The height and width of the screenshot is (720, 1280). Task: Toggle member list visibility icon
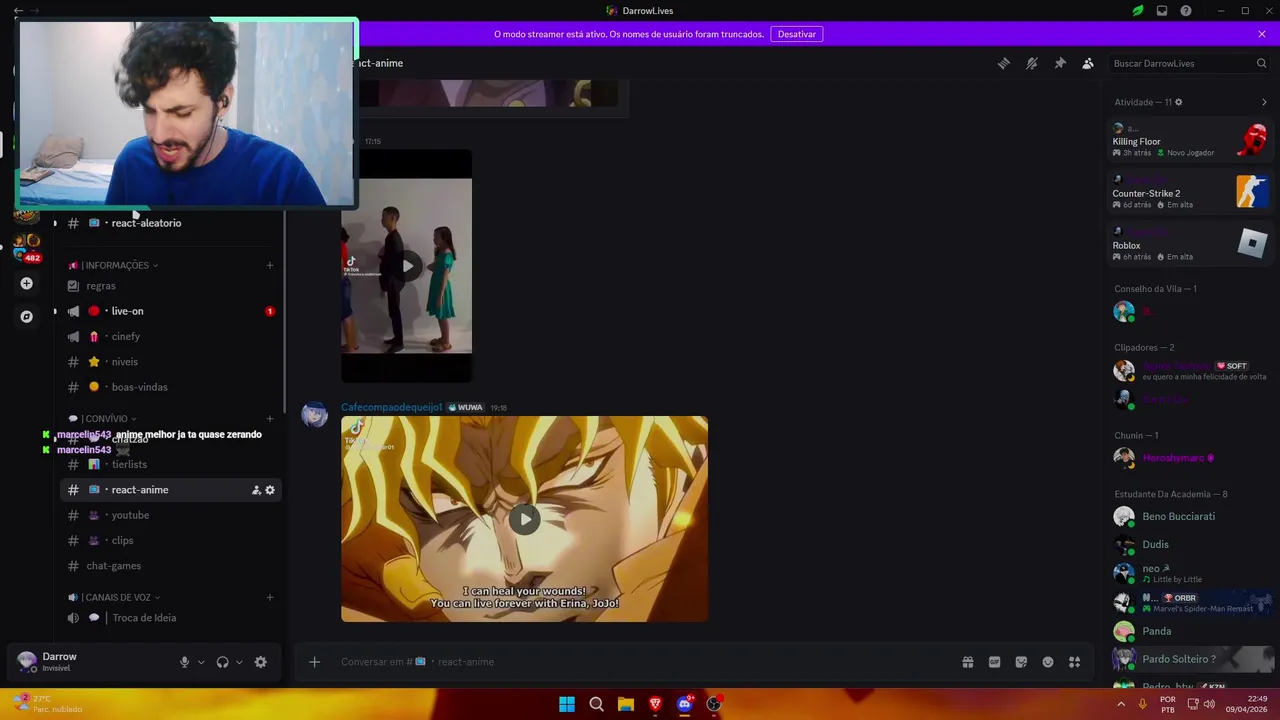click(1088, 63)
